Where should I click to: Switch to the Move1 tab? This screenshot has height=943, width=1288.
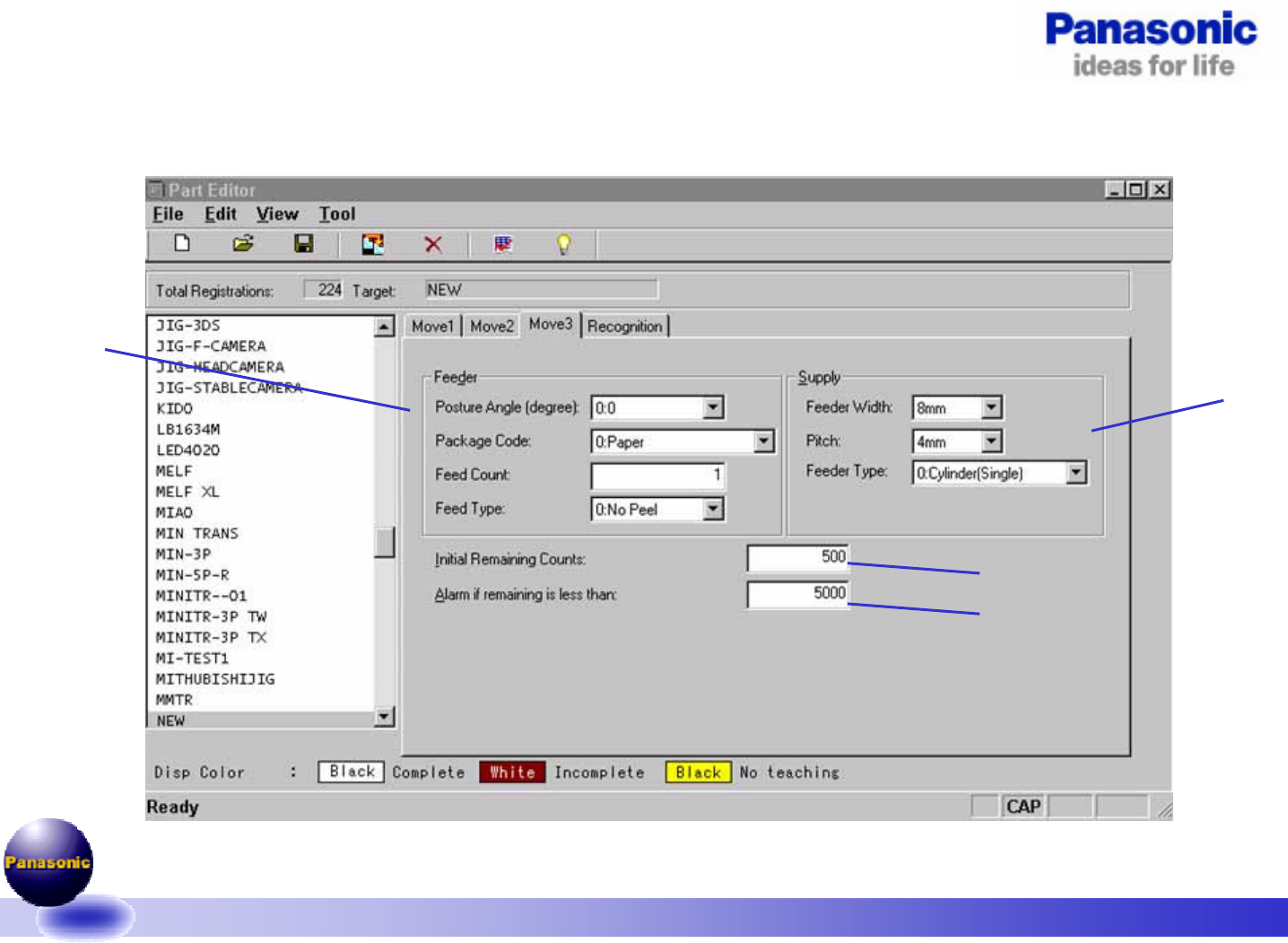click(432, 327)
